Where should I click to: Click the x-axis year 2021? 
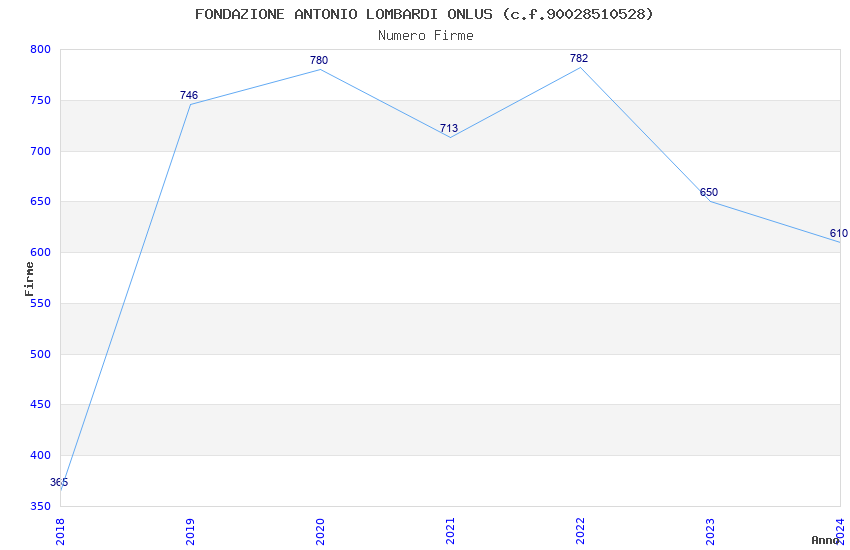point(450,532)
